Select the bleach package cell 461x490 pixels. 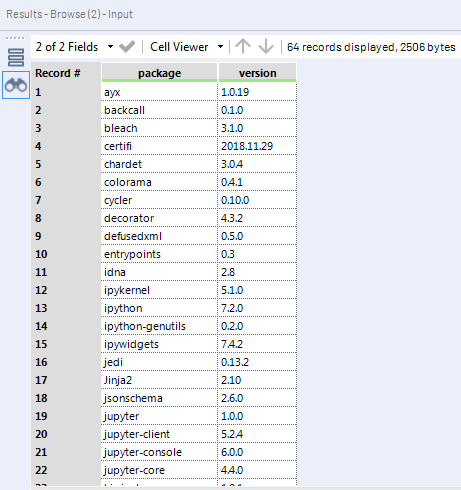coord(159,128)
